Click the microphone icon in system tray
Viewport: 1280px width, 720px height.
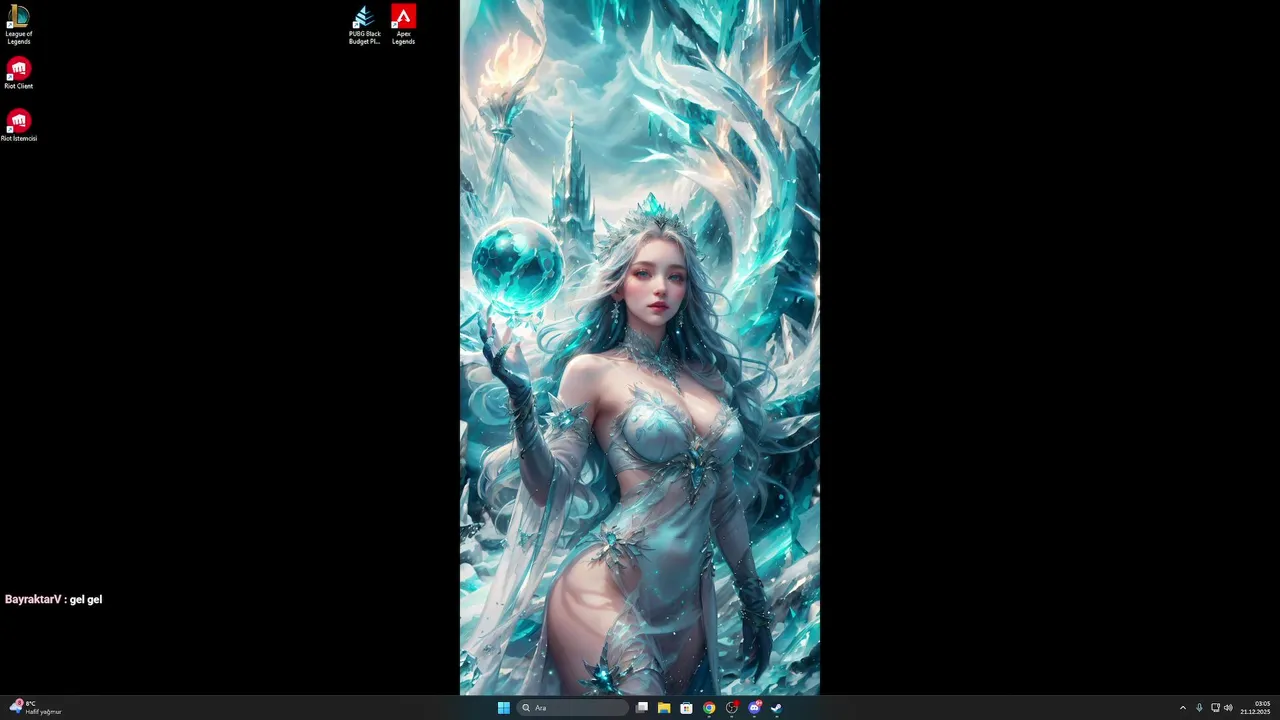1199,708
